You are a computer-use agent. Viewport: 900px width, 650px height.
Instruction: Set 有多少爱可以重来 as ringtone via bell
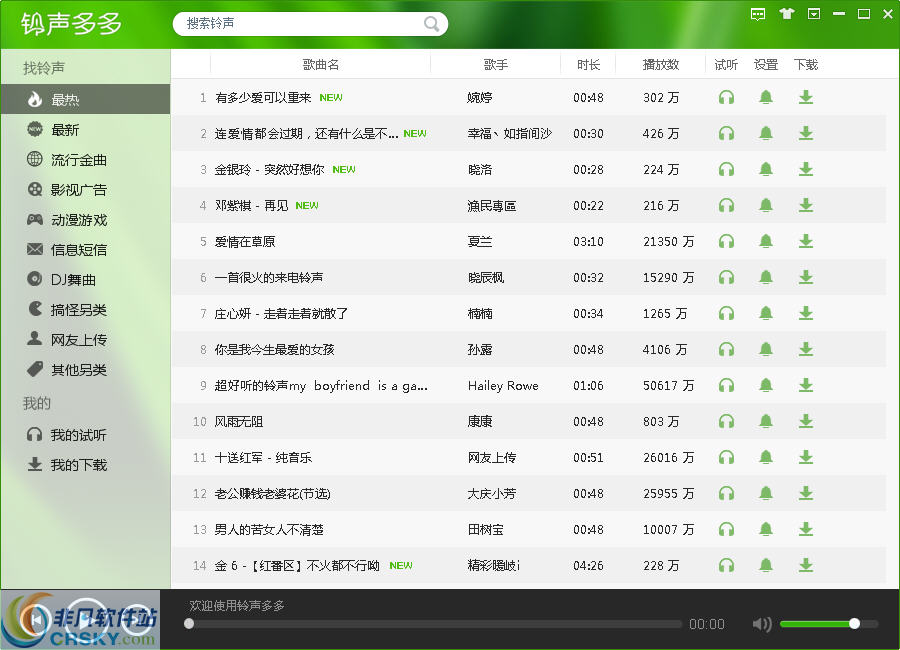click(x=766, y=98)
